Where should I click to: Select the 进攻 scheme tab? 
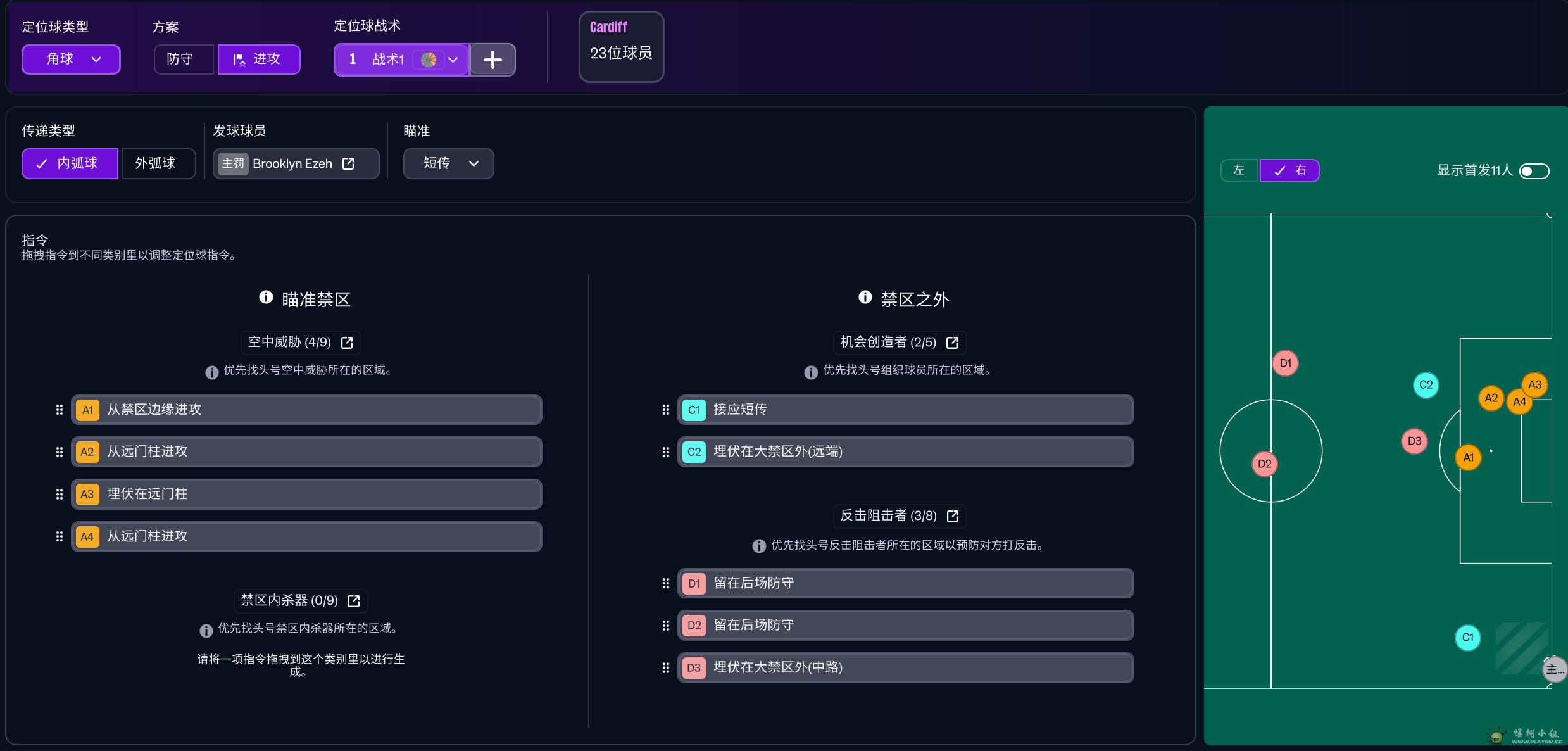pyautogui.click(x=259, y=60)
